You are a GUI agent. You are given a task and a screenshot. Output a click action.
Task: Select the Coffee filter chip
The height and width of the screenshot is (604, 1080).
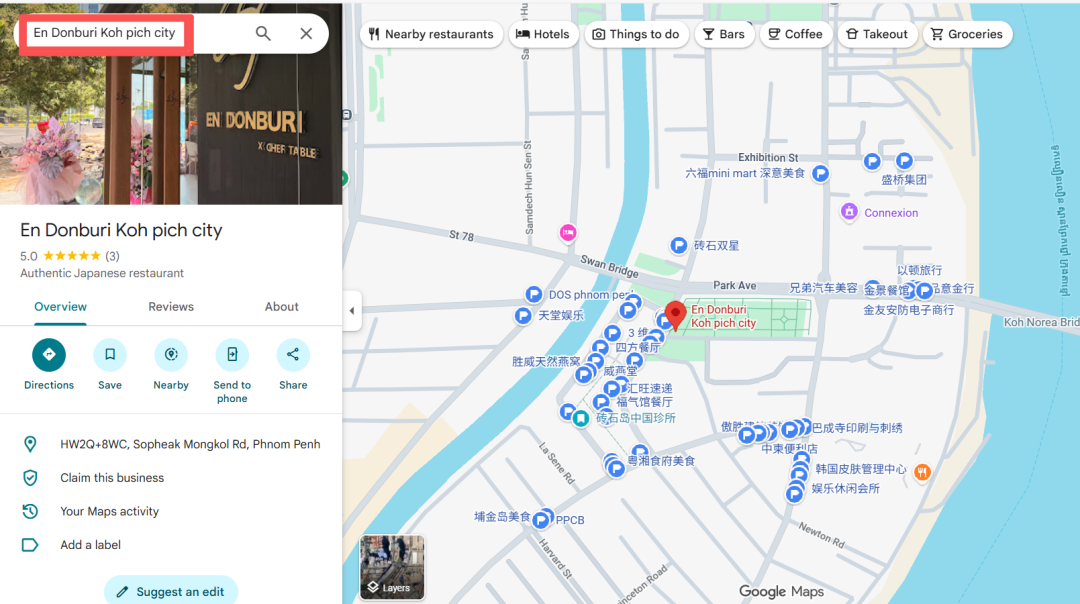(x=794, y=34)
